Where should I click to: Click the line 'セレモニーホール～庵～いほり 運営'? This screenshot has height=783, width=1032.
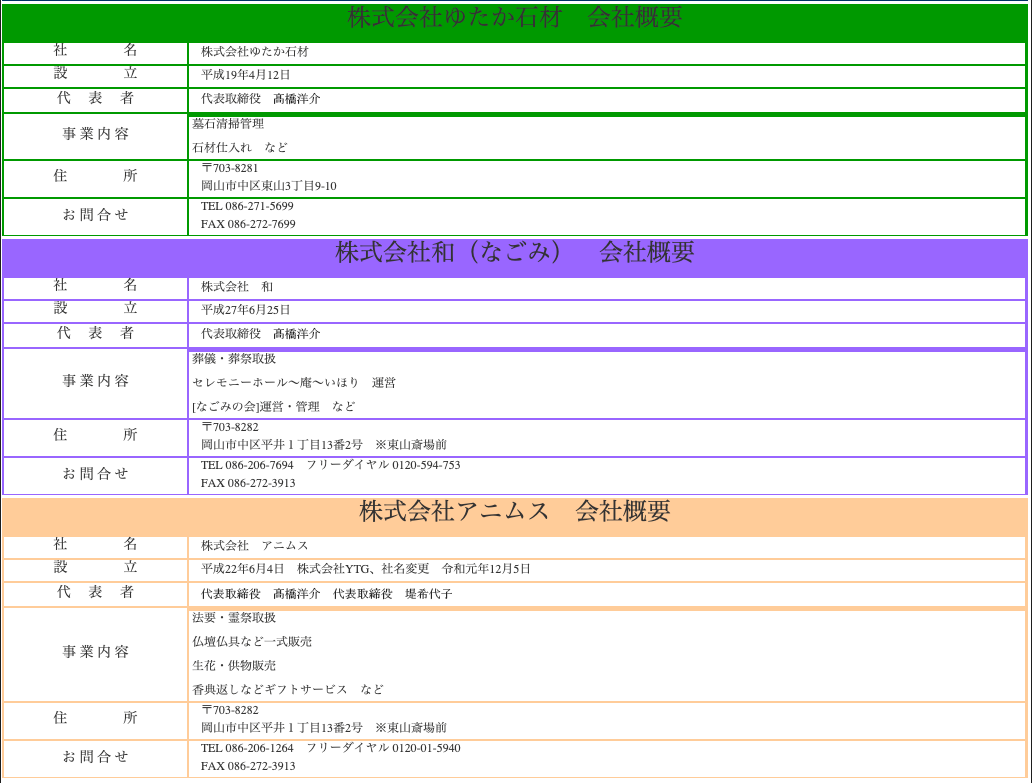click(294, 383)
